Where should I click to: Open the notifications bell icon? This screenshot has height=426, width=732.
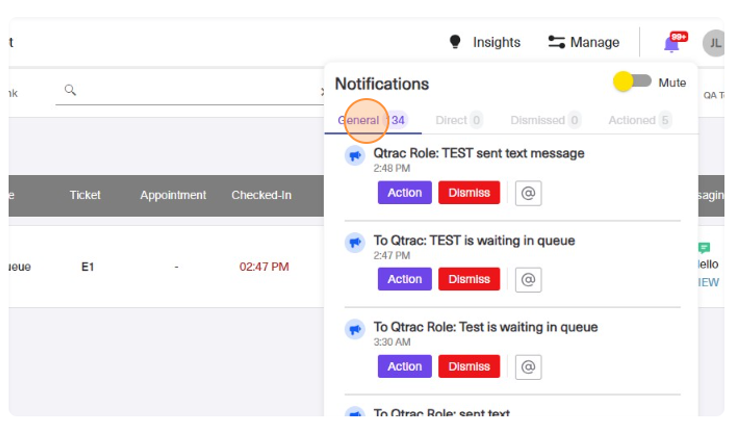pos(672,43)
